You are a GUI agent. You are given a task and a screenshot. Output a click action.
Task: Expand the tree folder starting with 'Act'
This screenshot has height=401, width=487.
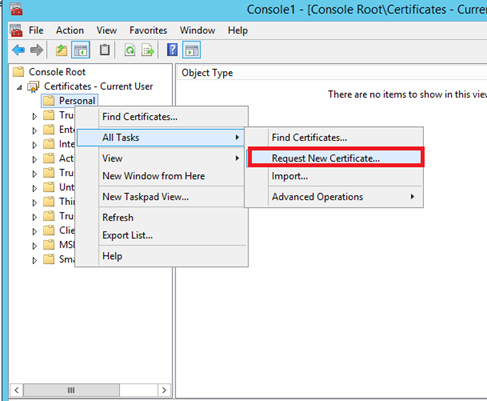[x=34, y=159]
